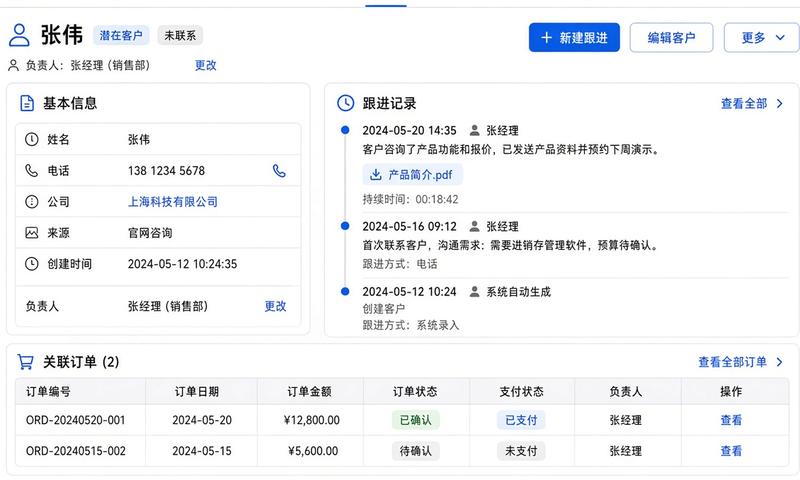Screen dimensions: 800x480
Task: Click order number ORD-20240515-002
Action: [x=76, y=451]
